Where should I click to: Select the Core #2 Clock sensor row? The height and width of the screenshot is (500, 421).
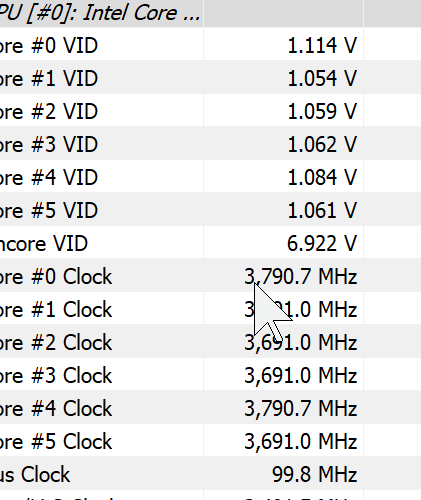210,341
